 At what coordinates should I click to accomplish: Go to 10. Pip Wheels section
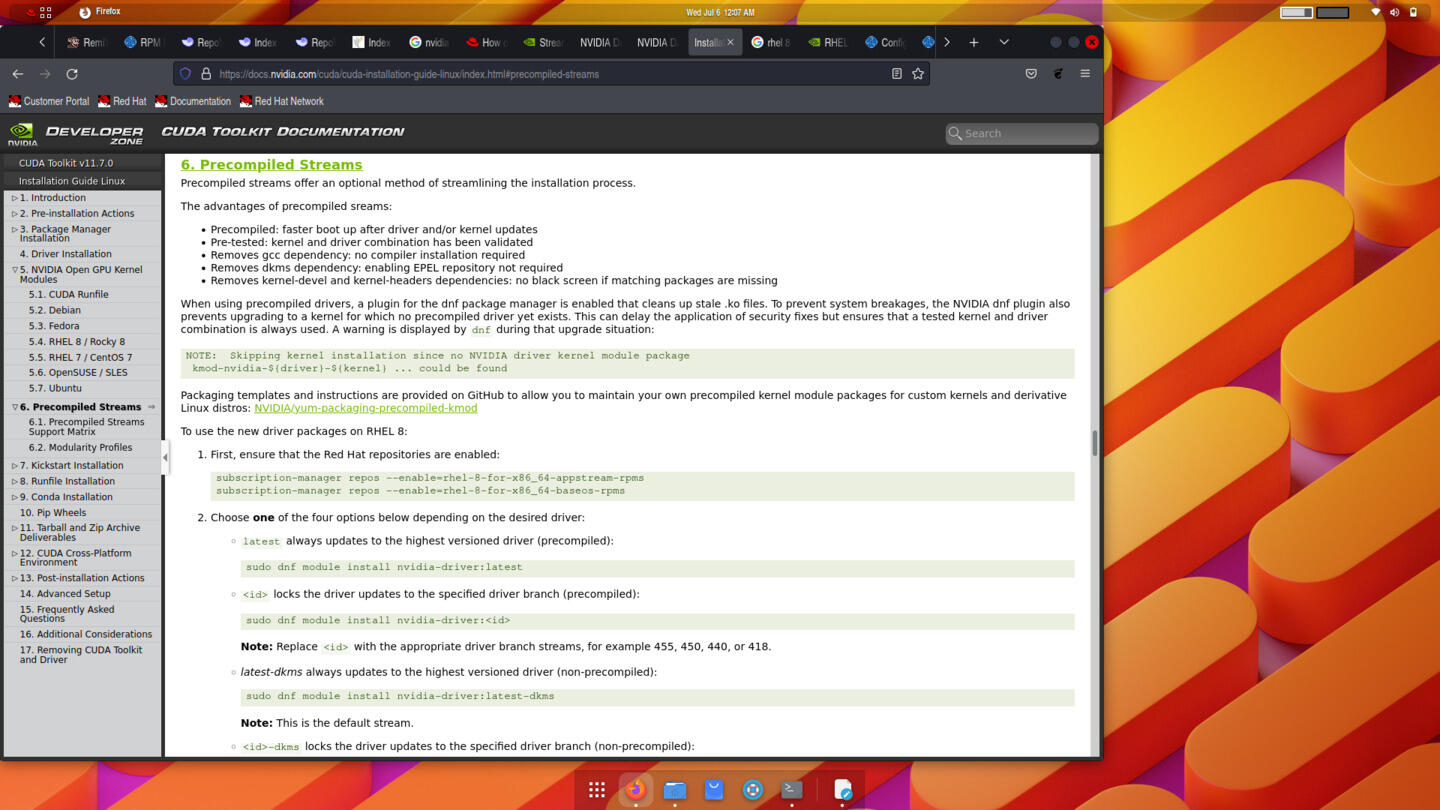(53, 512)
